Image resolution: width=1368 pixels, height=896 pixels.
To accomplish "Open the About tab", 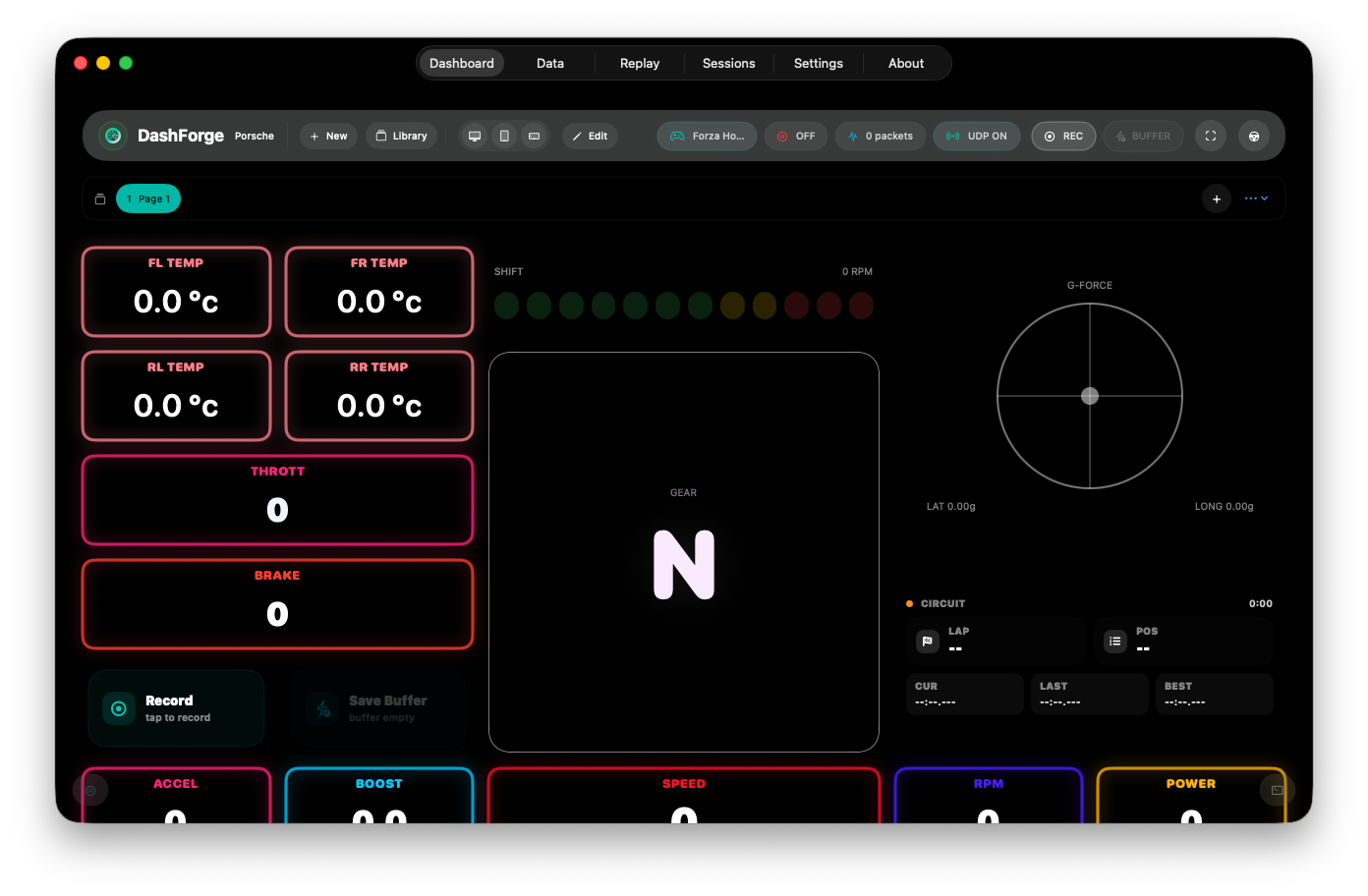I will pyautogui.click(x=906, y=63).
